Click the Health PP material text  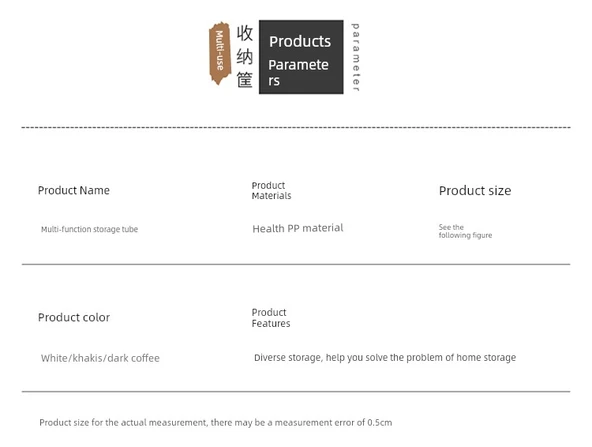click(298, 228)
